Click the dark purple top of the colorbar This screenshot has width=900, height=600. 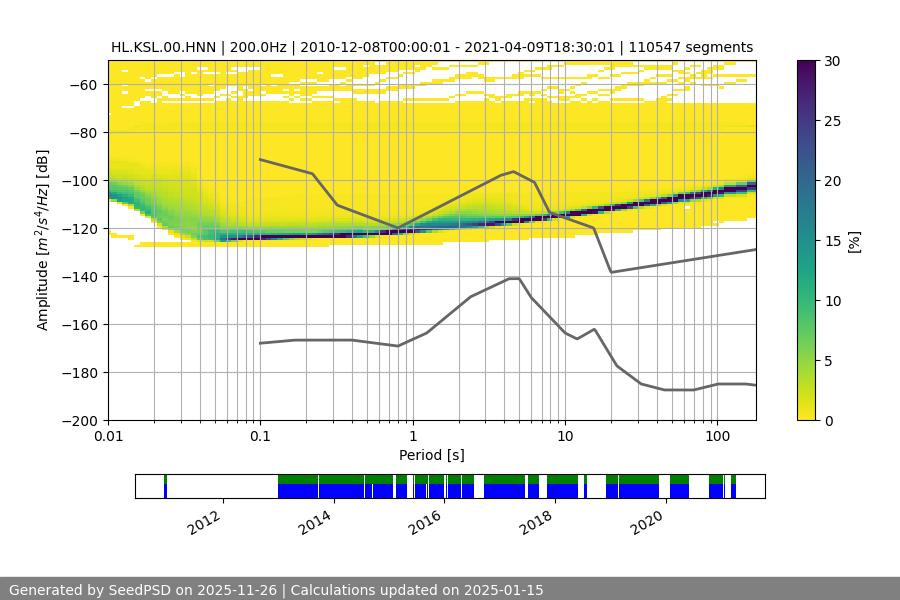point(807,65)
